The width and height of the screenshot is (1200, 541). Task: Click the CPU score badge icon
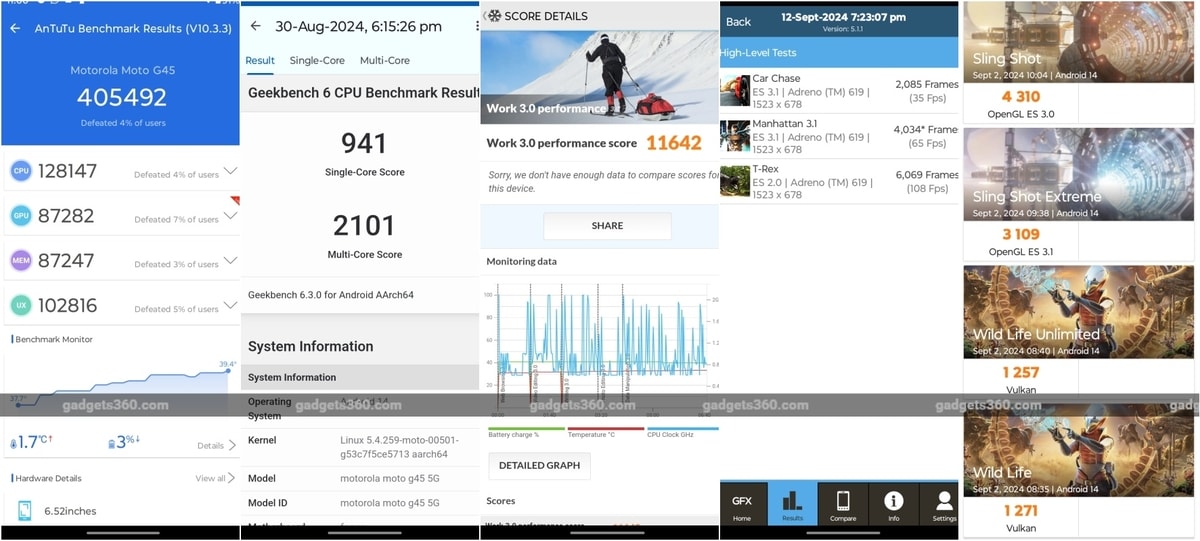pos(20,171)
